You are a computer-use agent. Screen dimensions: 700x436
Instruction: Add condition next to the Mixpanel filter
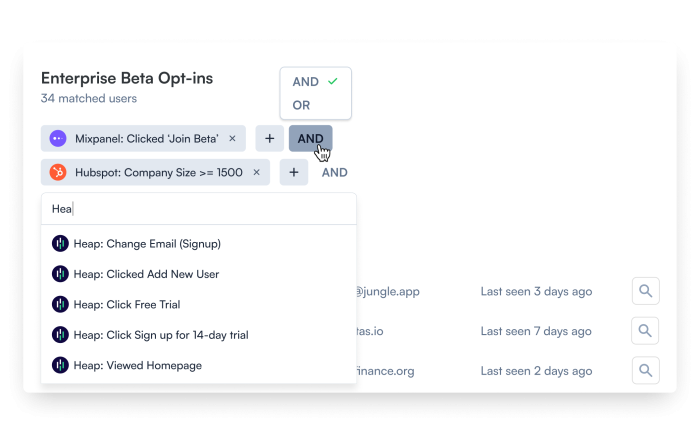[270, 138]
